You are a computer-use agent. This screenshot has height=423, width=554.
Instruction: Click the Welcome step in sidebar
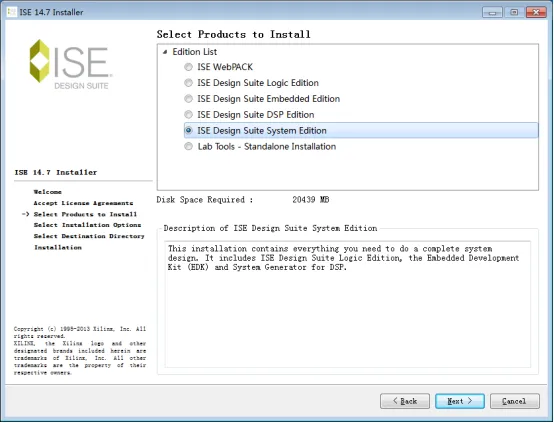(x=48, y=192)
